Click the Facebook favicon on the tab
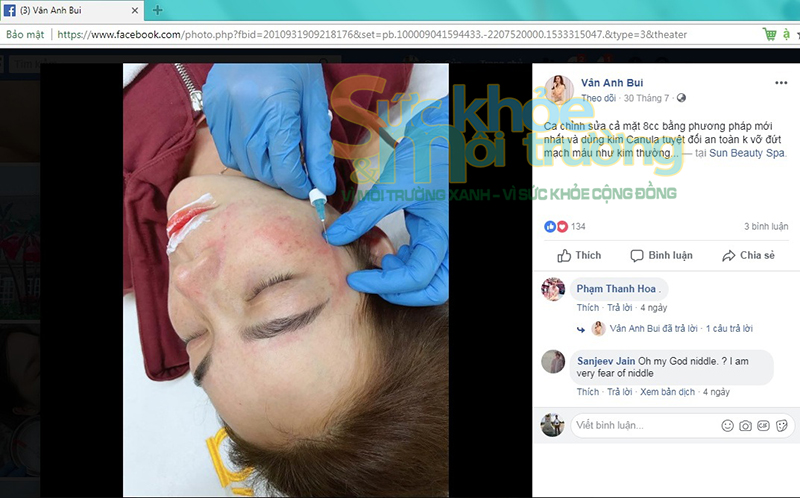Viewport: 800px width, 498px height. tap(9, 10)
